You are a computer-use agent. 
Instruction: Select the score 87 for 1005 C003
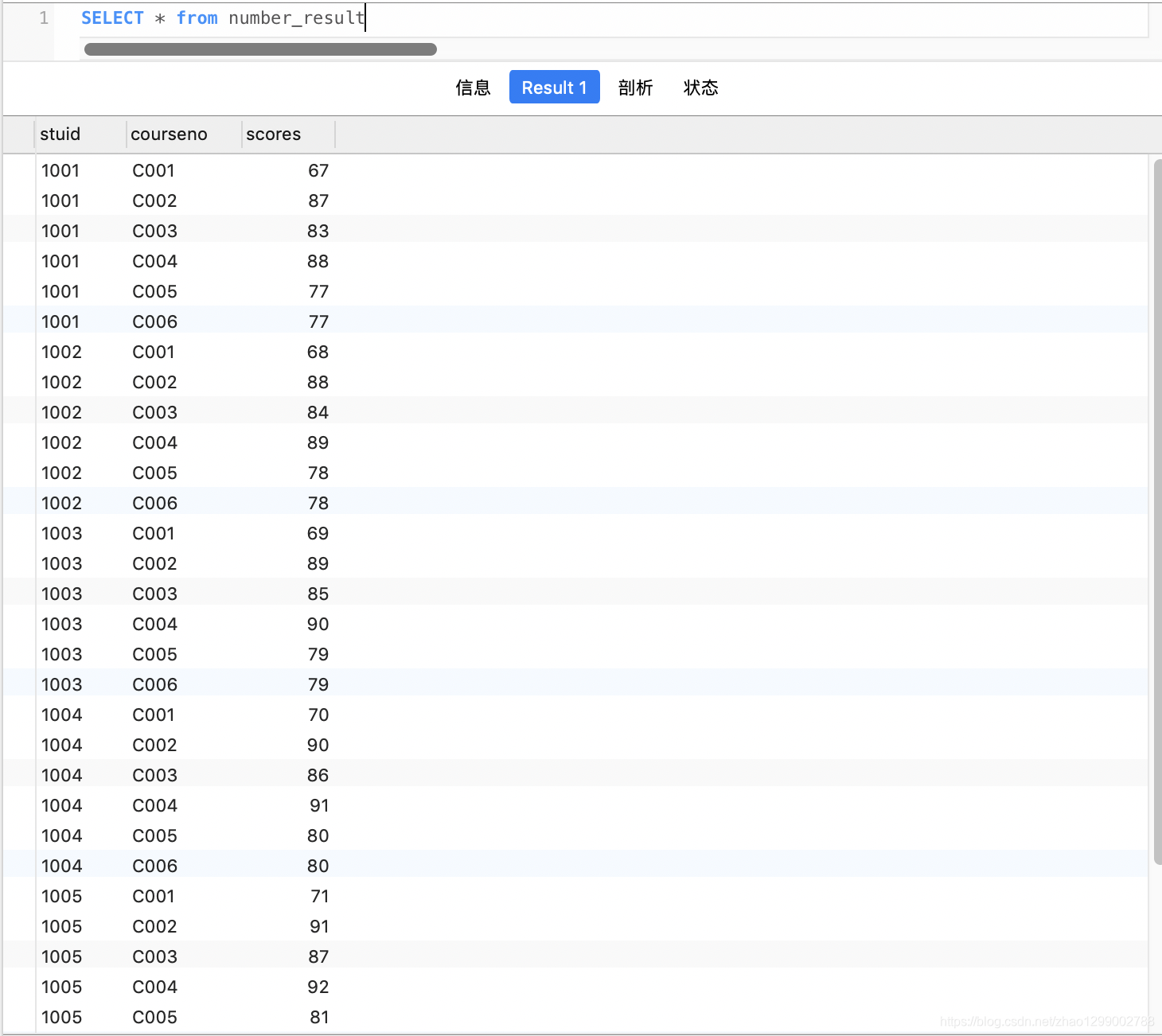click(318, 957)
